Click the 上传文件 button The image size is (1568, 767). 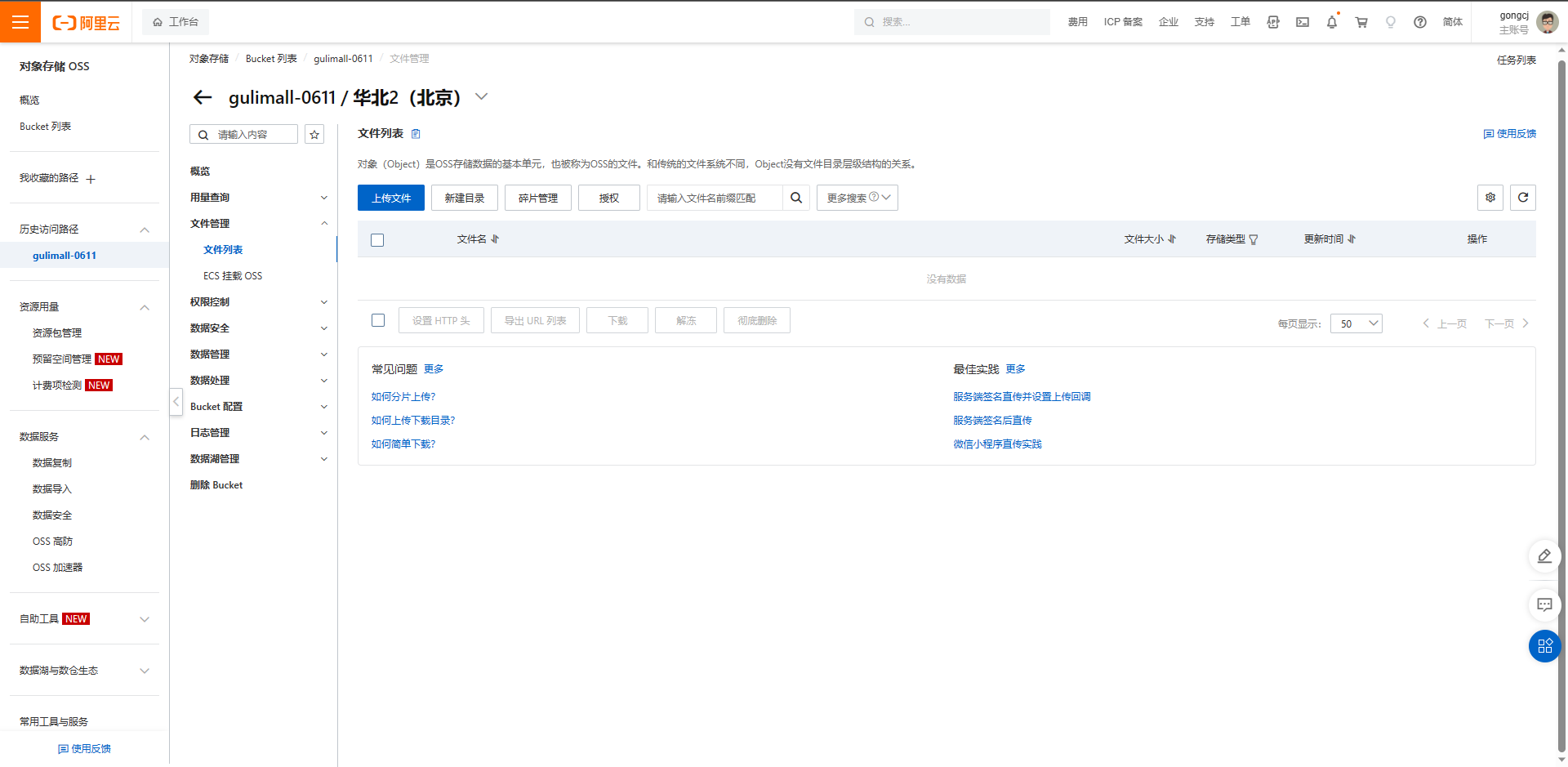390,198
